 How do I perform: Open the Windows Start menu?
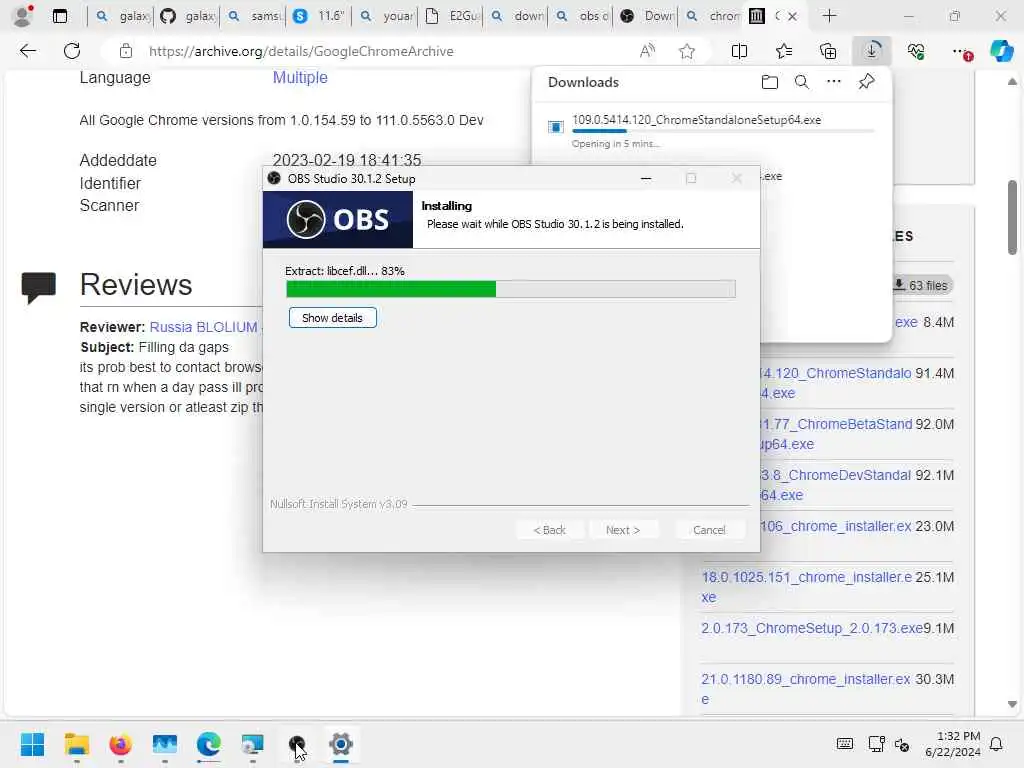[32, 744]
